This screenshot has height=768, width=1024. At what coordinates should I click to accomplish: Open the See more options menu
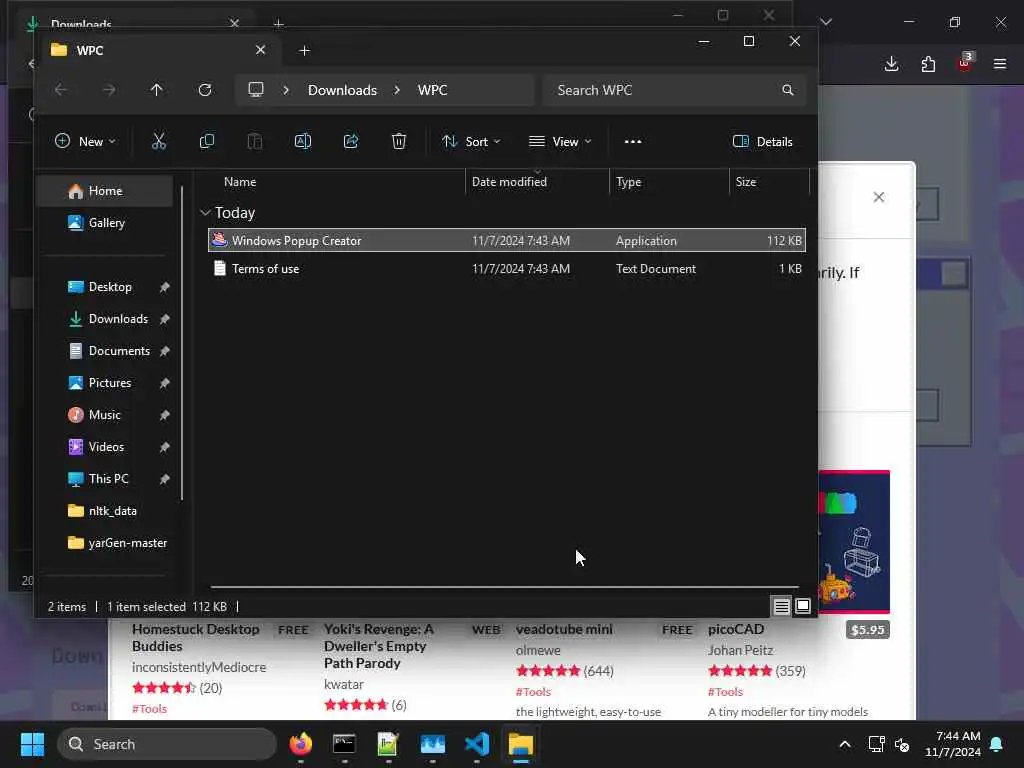pyautogui.click(x=632, y=141)
